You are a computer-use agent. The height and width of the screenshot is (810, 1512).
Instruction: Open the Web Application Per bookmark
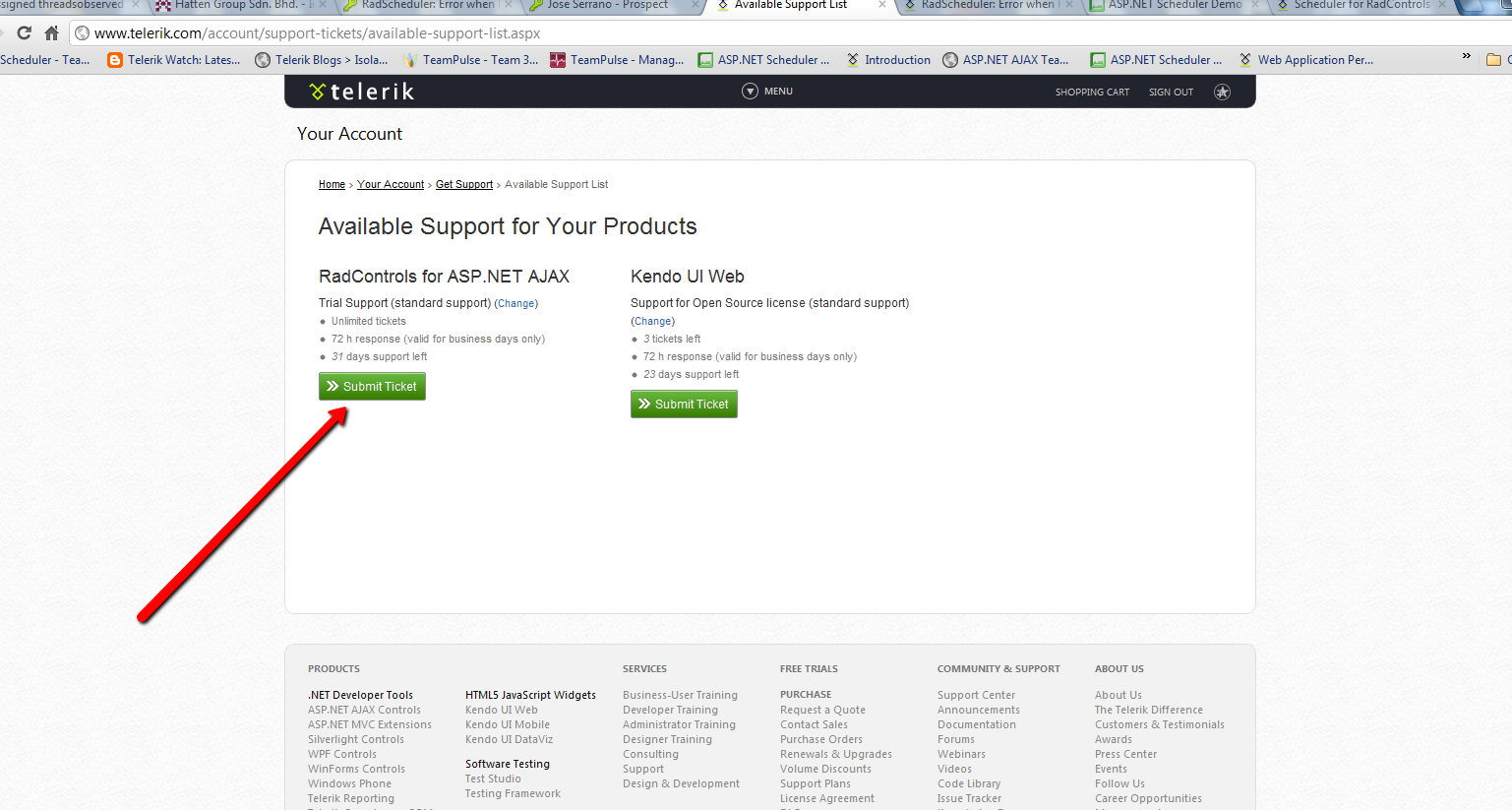[x=1306, y=60]
